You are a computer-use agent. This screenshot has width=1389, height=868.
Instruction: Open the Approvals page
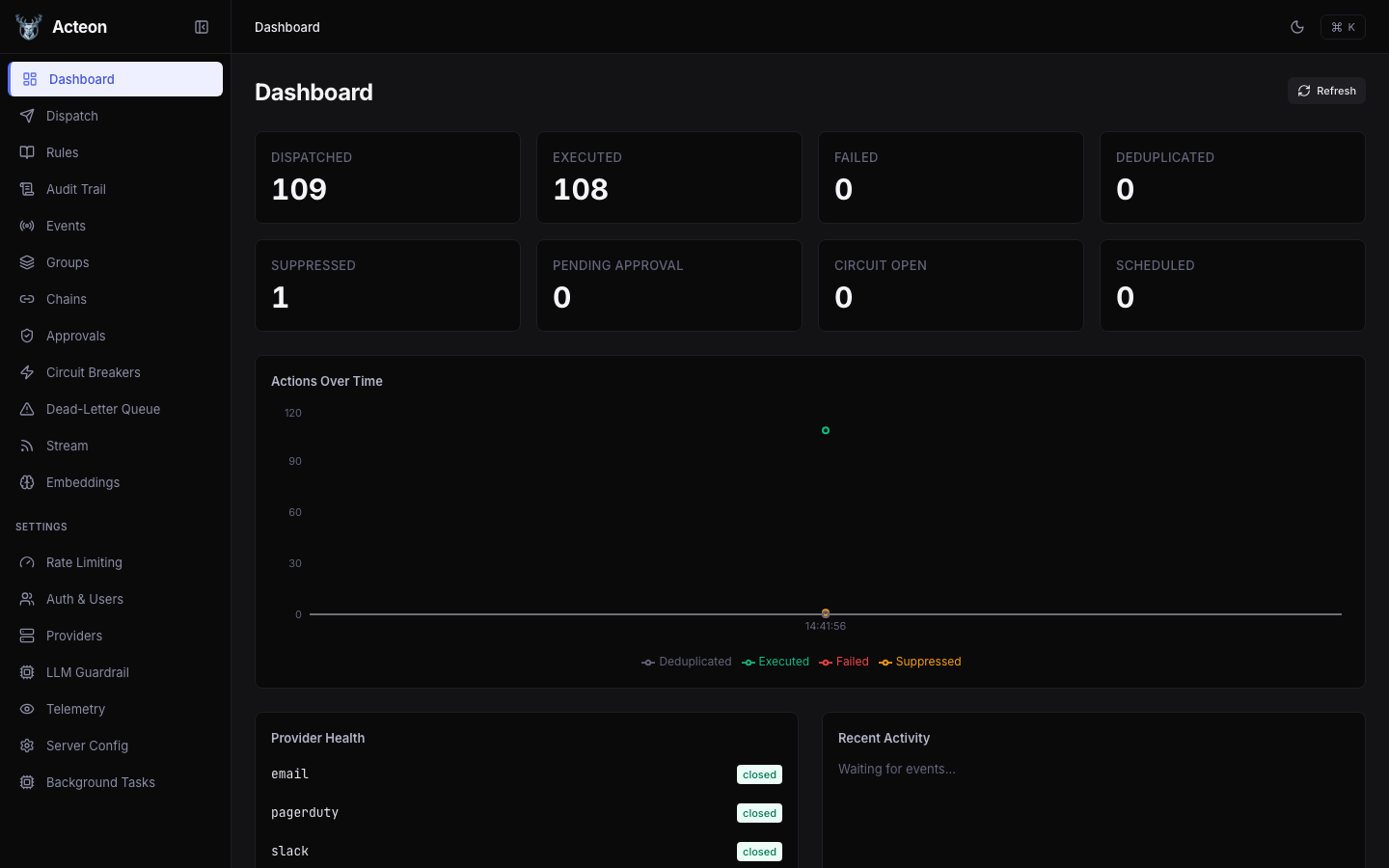75,336
